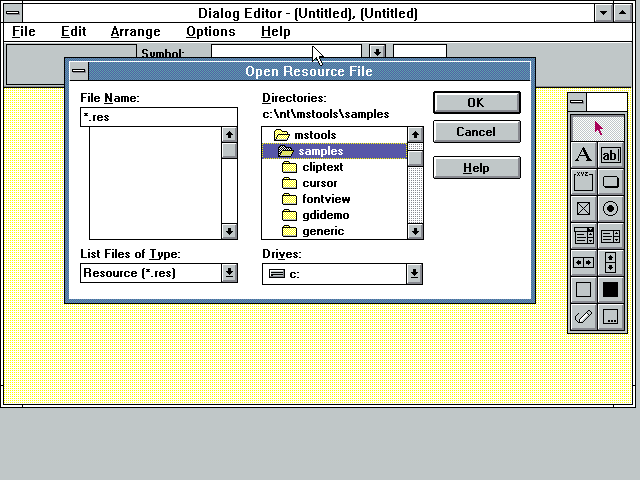The image size is (640, 480).
Task: Select the pointer tool in the toolbox
Action: tap(598, 128)
